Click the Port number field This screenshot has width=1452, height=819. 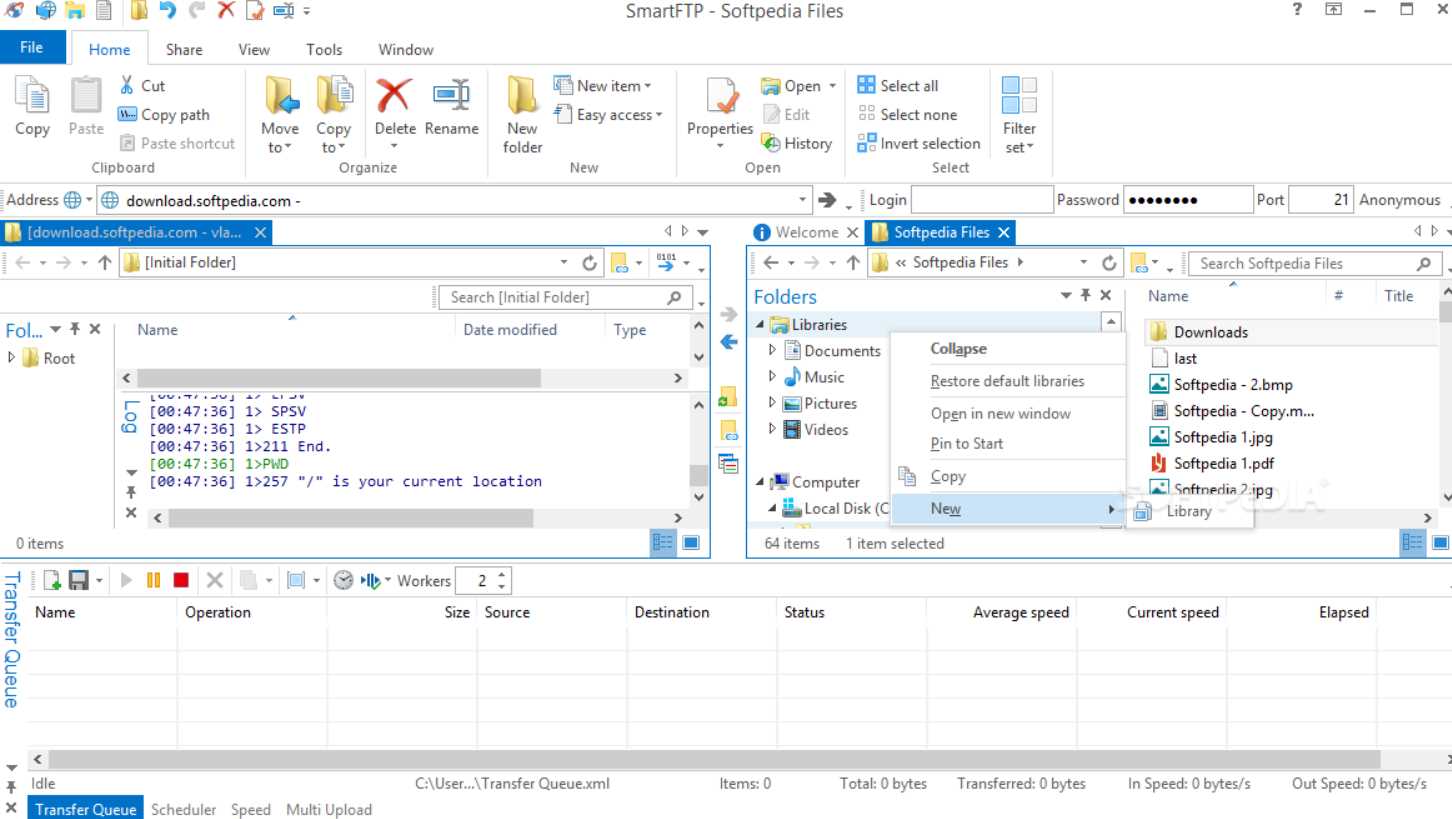click(1321, 200)
